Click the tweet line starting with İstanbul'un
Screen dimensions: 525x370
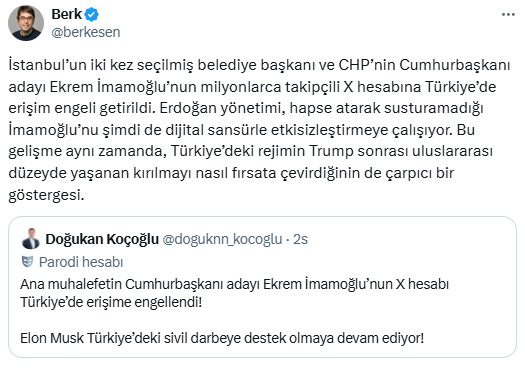[x=259, y=65]
